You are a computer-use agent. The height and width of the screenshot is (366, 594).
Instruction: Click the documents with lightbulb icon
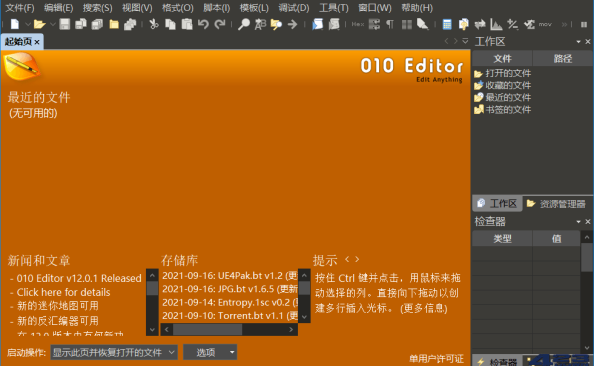click(x=463, y=24)
